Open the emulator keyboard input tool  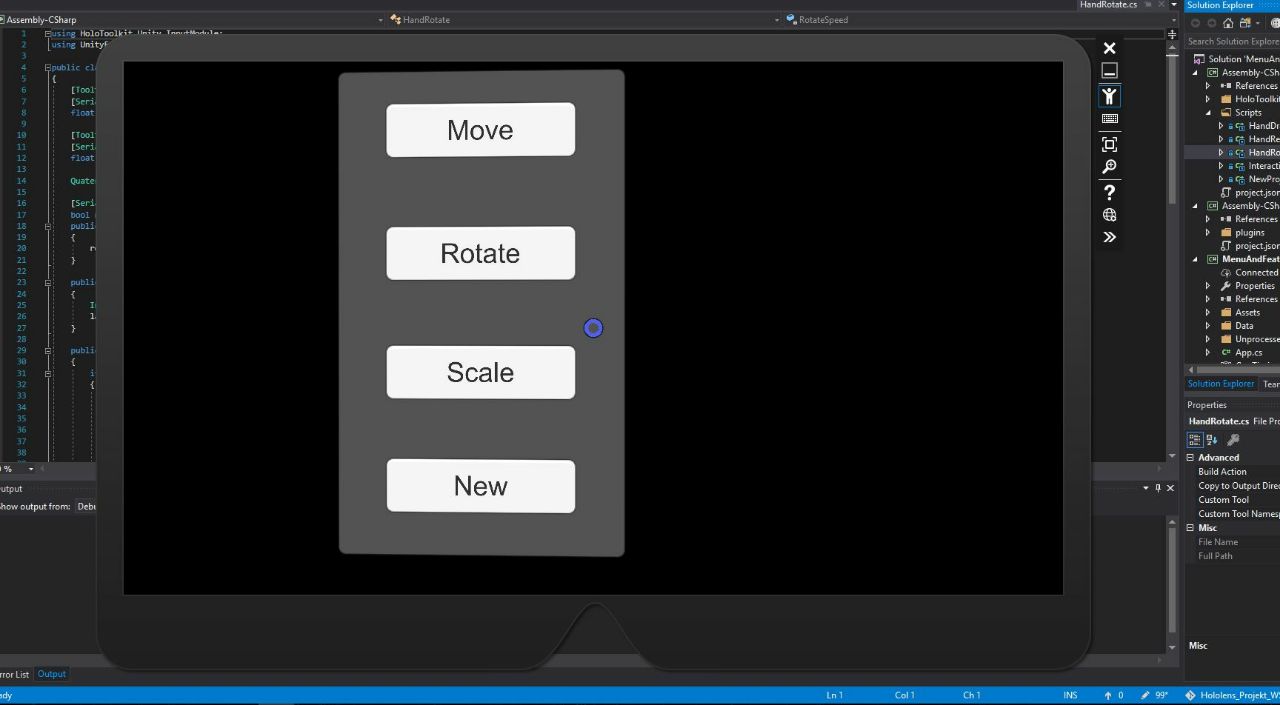tap(1109, 117)
